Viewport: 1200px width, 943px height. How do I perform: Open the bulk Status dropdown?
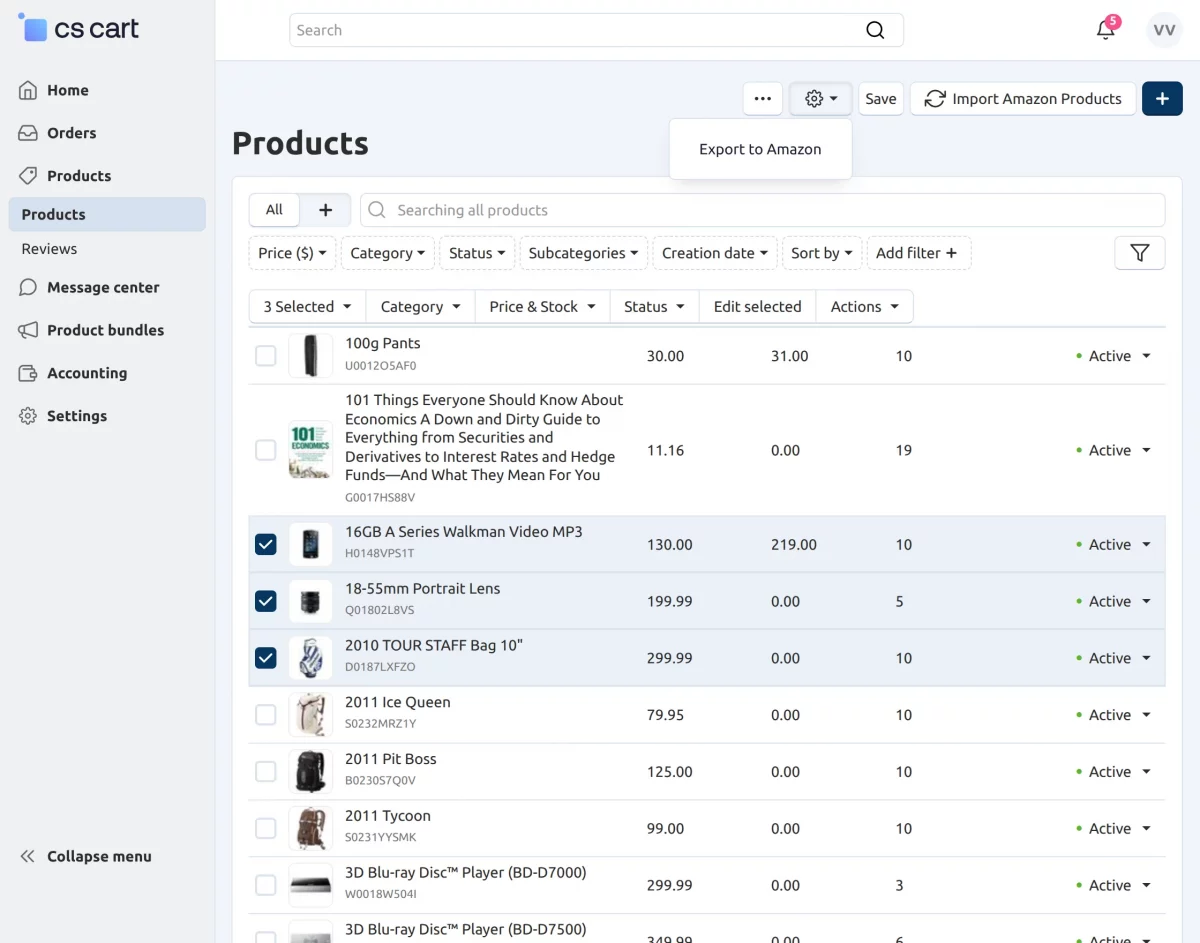click(655, 307)
